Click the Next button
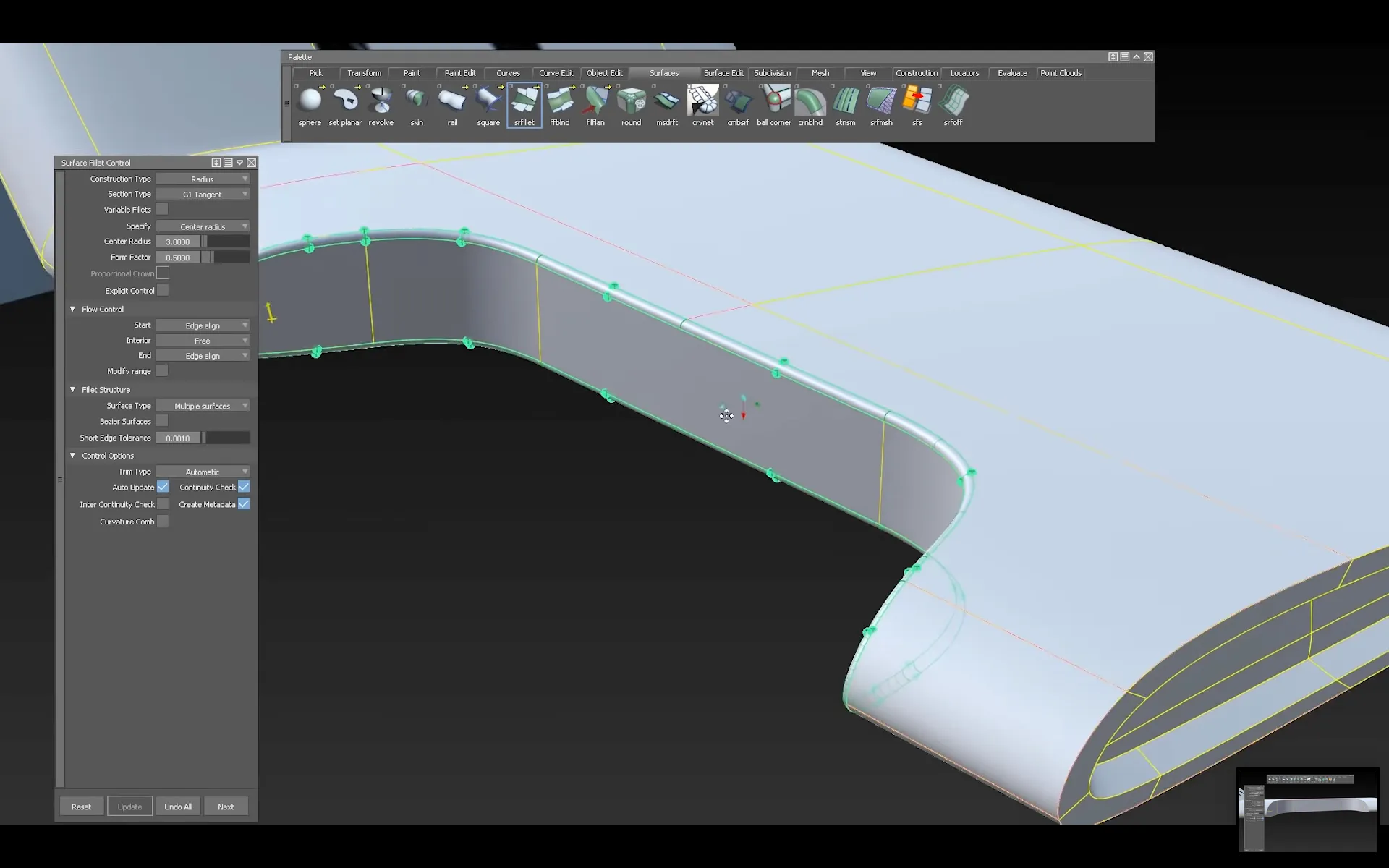 point(226,807)
